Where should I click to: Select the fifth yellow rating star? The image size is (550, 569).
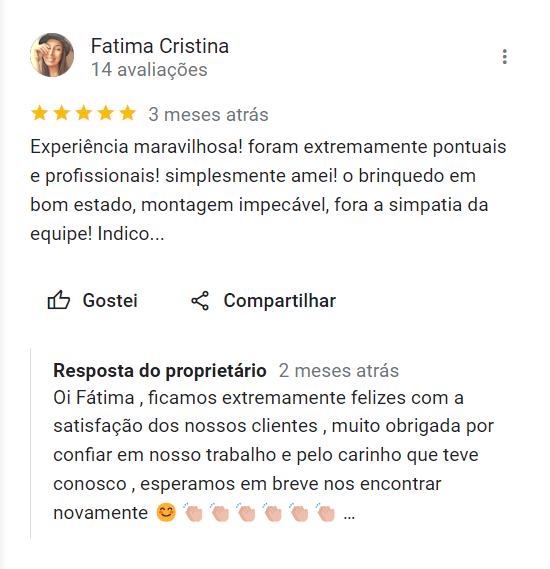[128, 113]
